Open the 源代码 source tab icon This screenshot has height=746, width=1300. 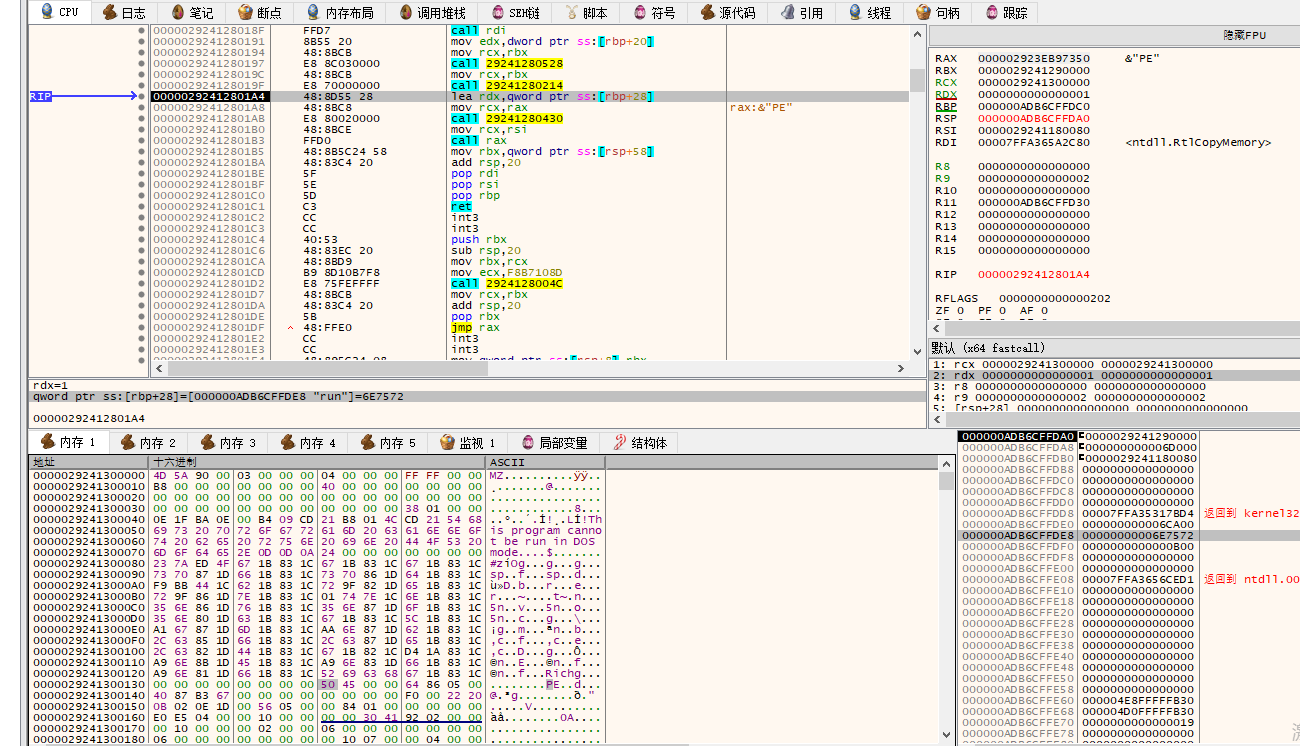[x=707, y=12]
